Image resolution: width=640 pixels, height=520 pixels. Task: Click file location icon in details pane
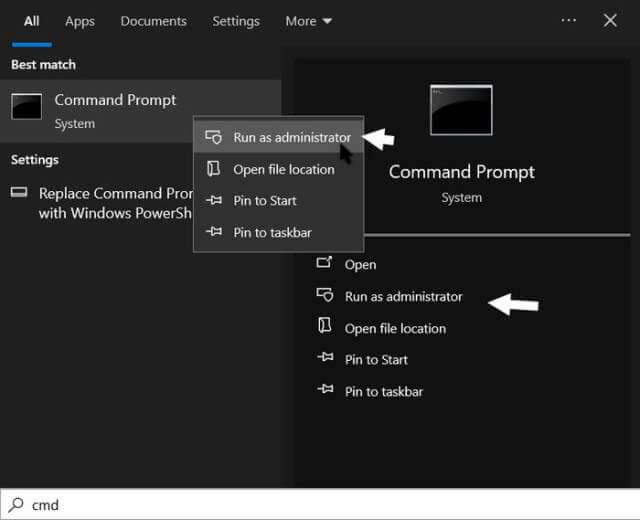pos(324,326)
